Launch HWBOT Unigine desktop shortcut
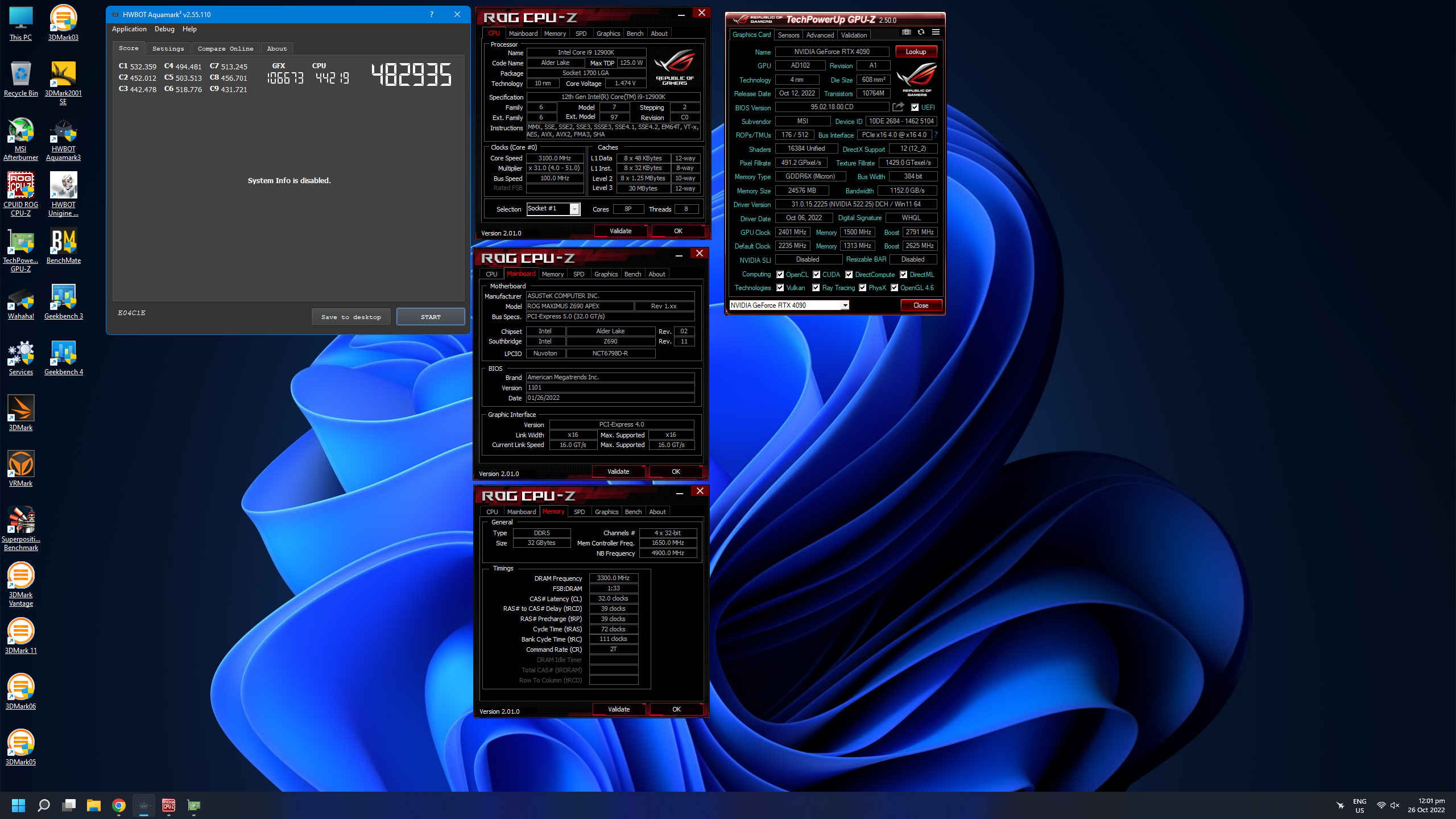The width and height of the screenshot is (1456, 819). pyautogui.click(x=63, y=195)
